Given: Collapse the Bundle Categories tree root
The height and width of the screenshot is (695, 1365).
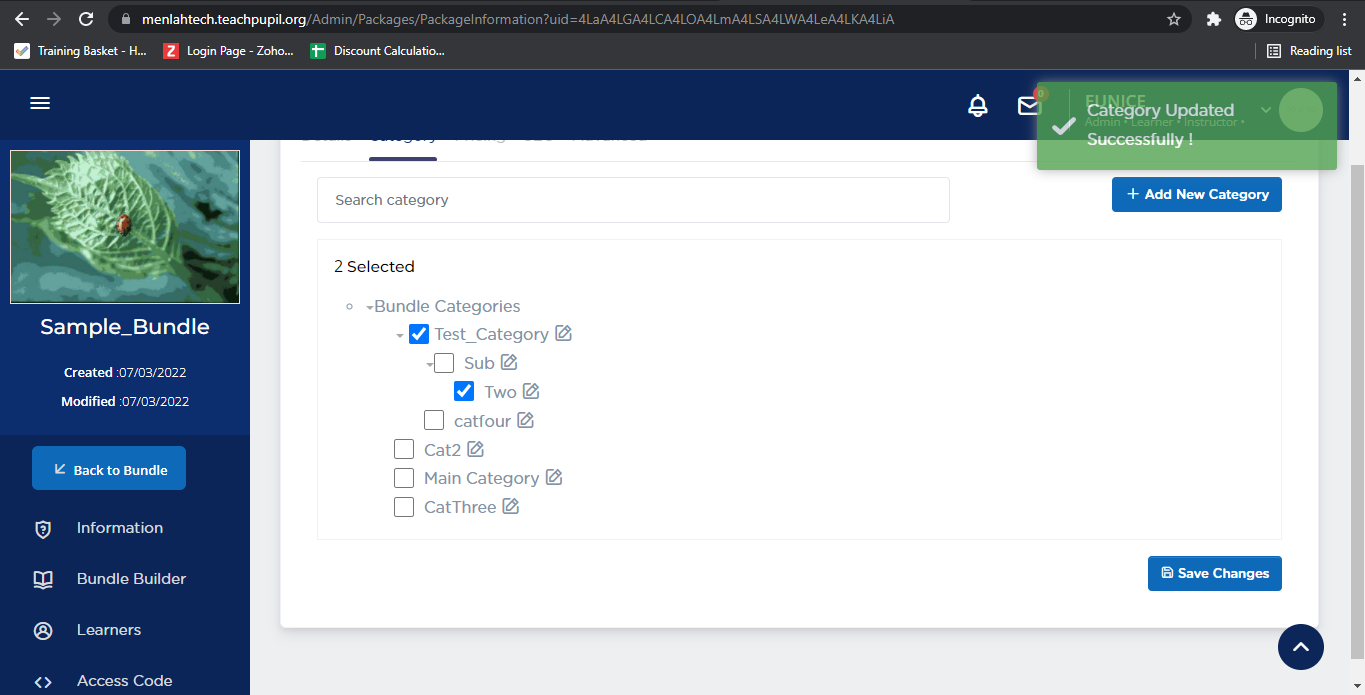Looking at the screenshot, I should click(x=369, y=307).
